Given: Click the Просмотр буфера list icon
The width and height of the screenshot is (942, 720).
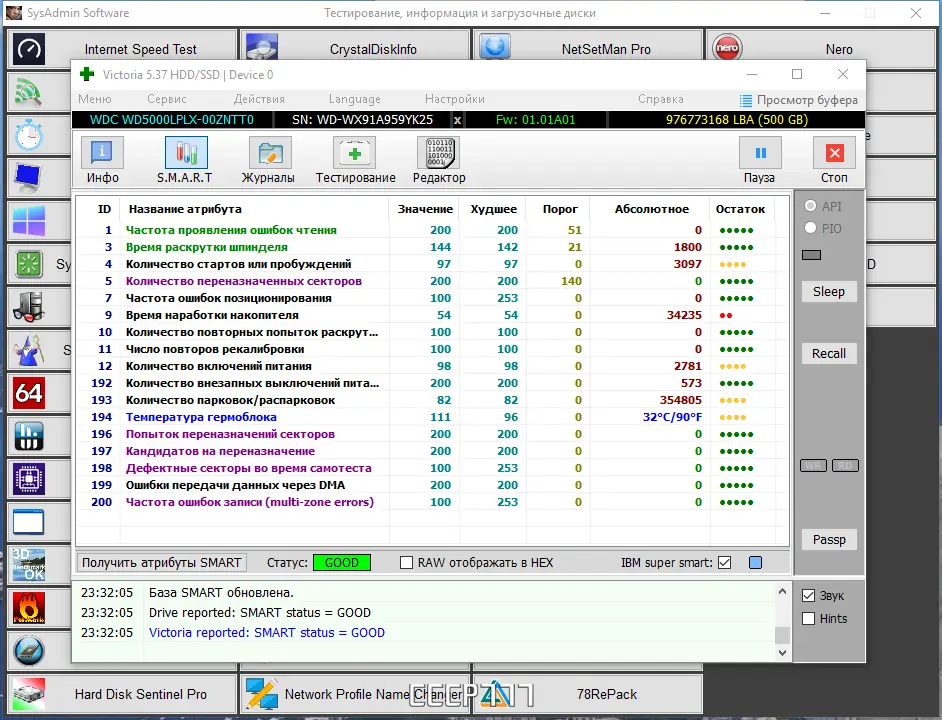Looking at the screenshot, I should (746, 100).
